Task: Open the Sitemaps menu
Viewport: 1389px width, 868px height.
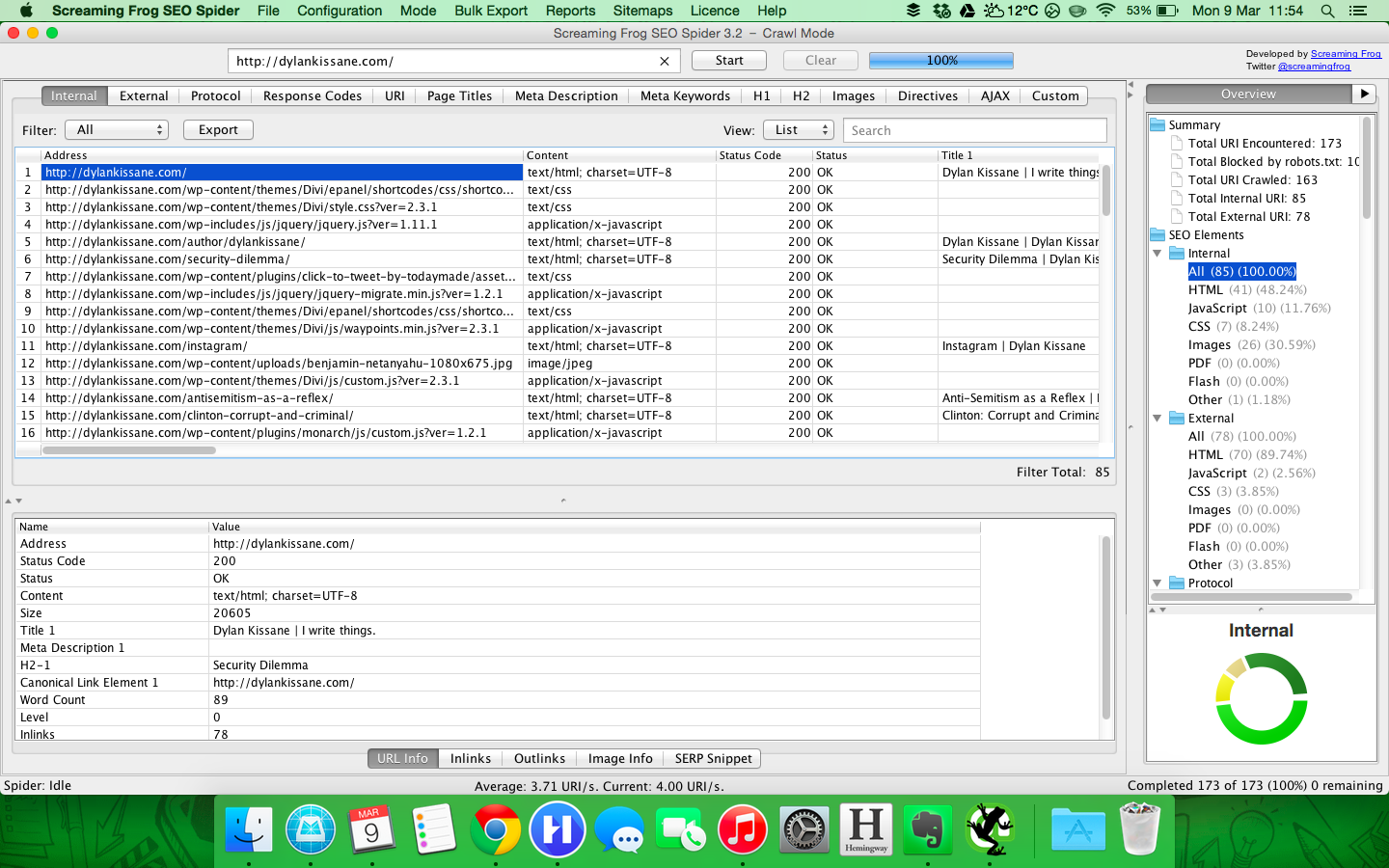Action: [642, 11]
